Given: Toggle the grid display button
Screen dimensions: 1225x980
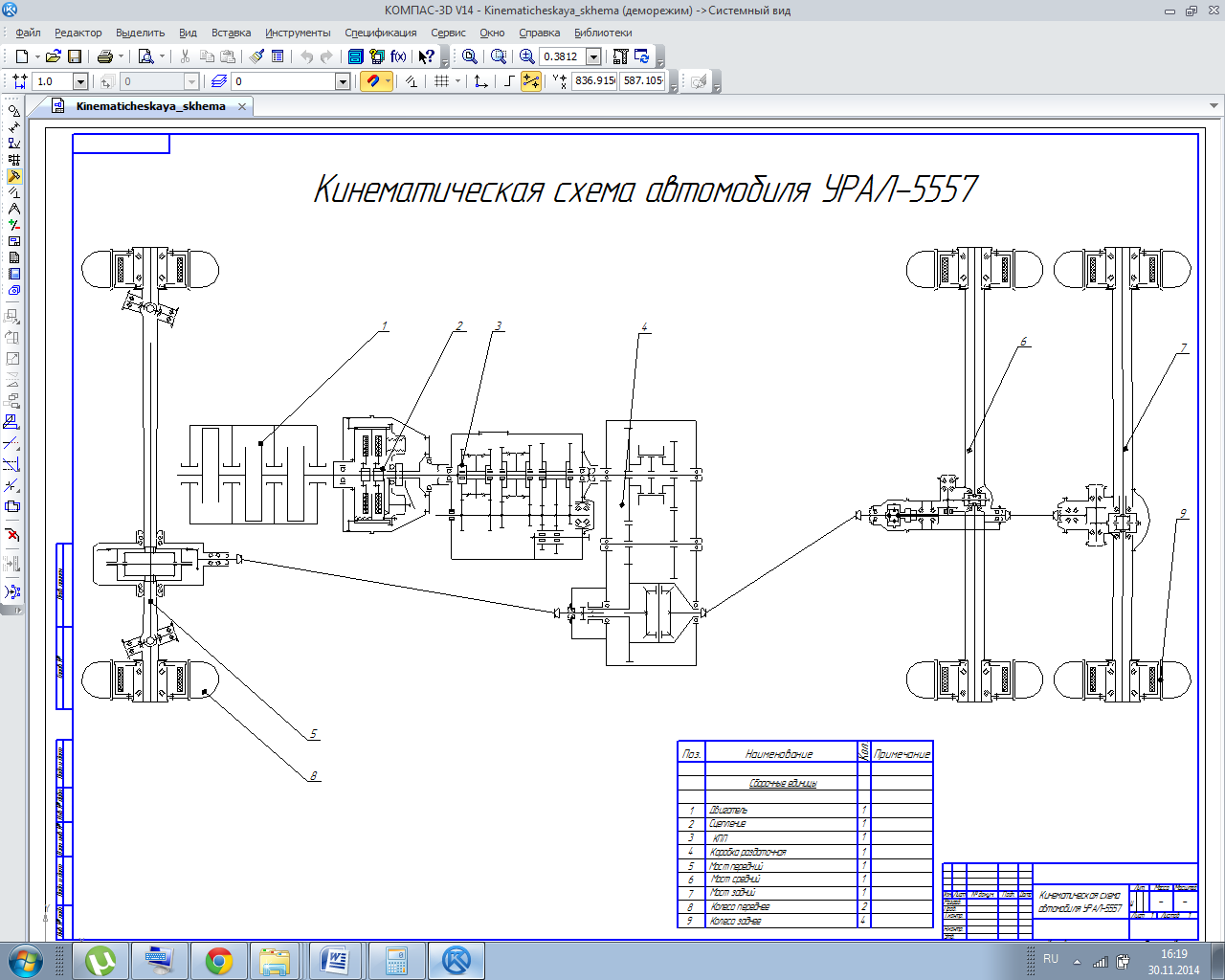Looking at the screenshot, I should (x=441, y=81).
